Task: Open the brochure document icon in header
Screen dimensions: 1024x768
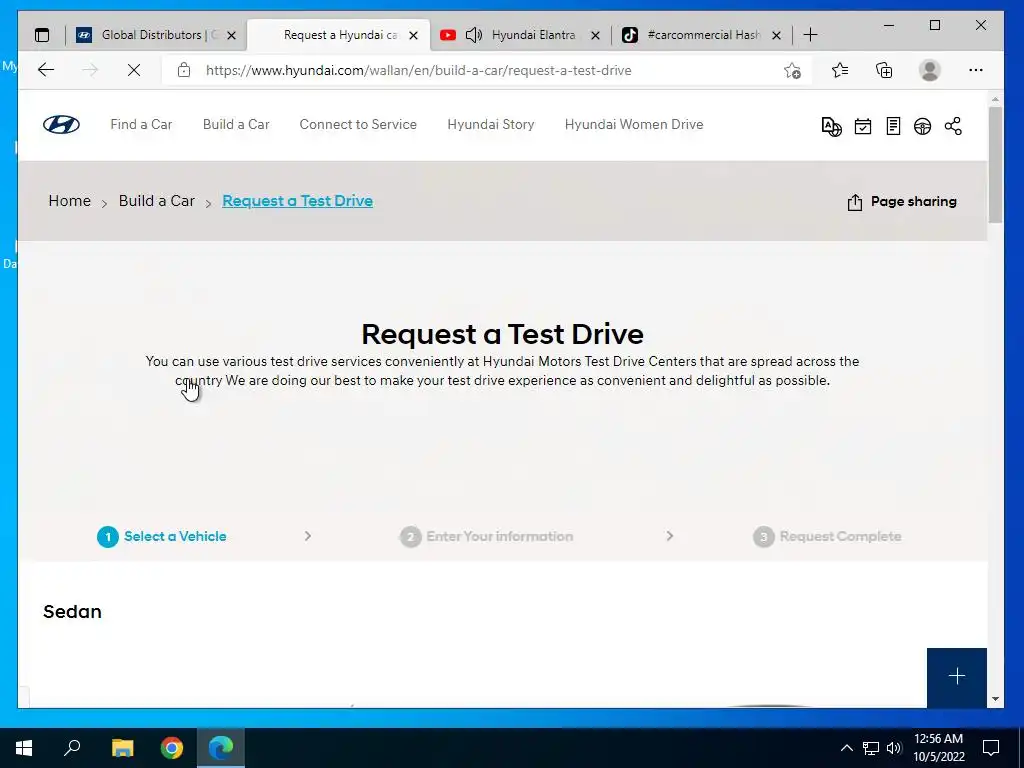Action: click(893, 126)
